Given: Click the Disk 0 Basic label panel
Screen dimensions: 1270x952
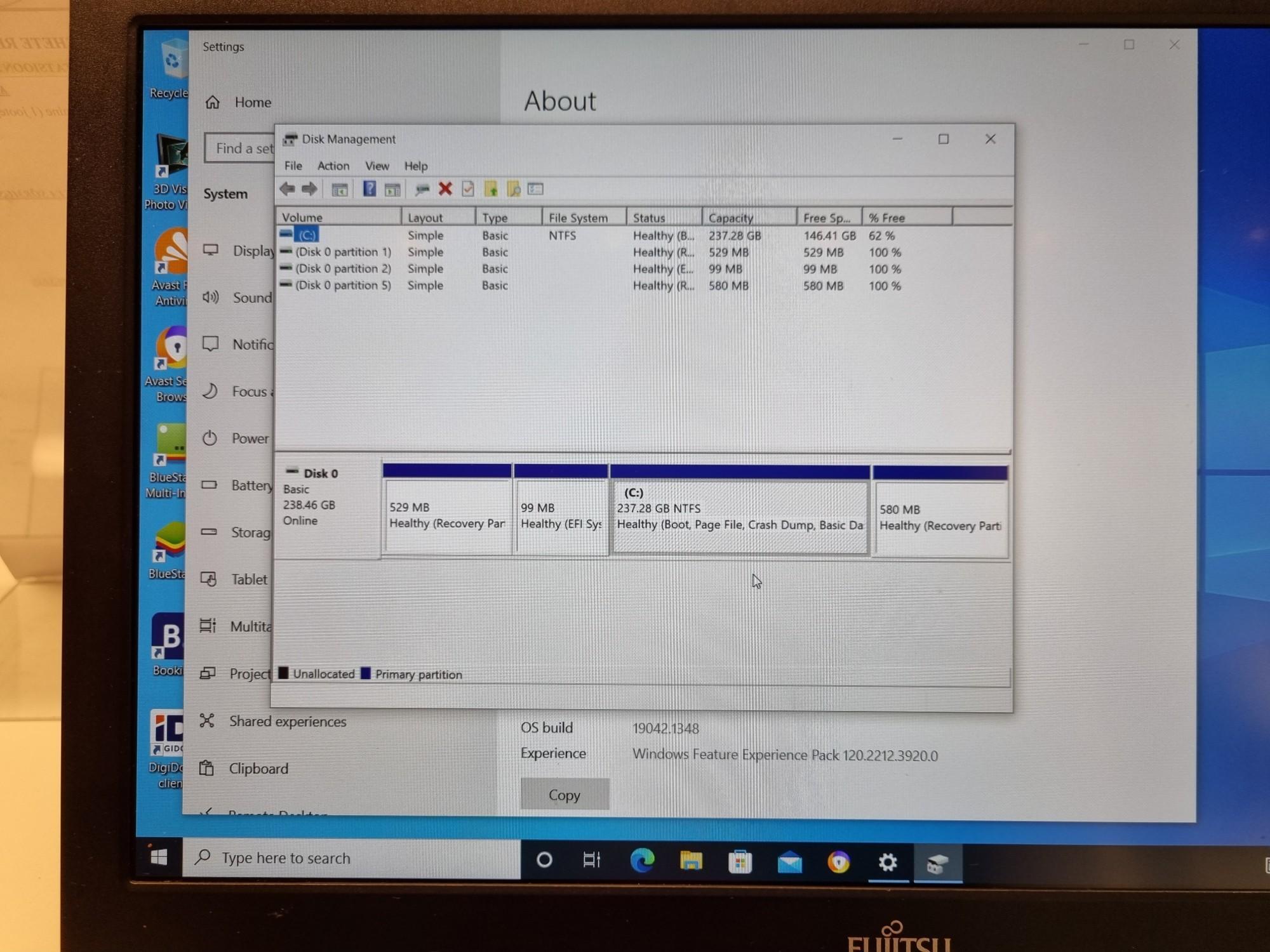Looking at the screenshot, I should [328, 508].
